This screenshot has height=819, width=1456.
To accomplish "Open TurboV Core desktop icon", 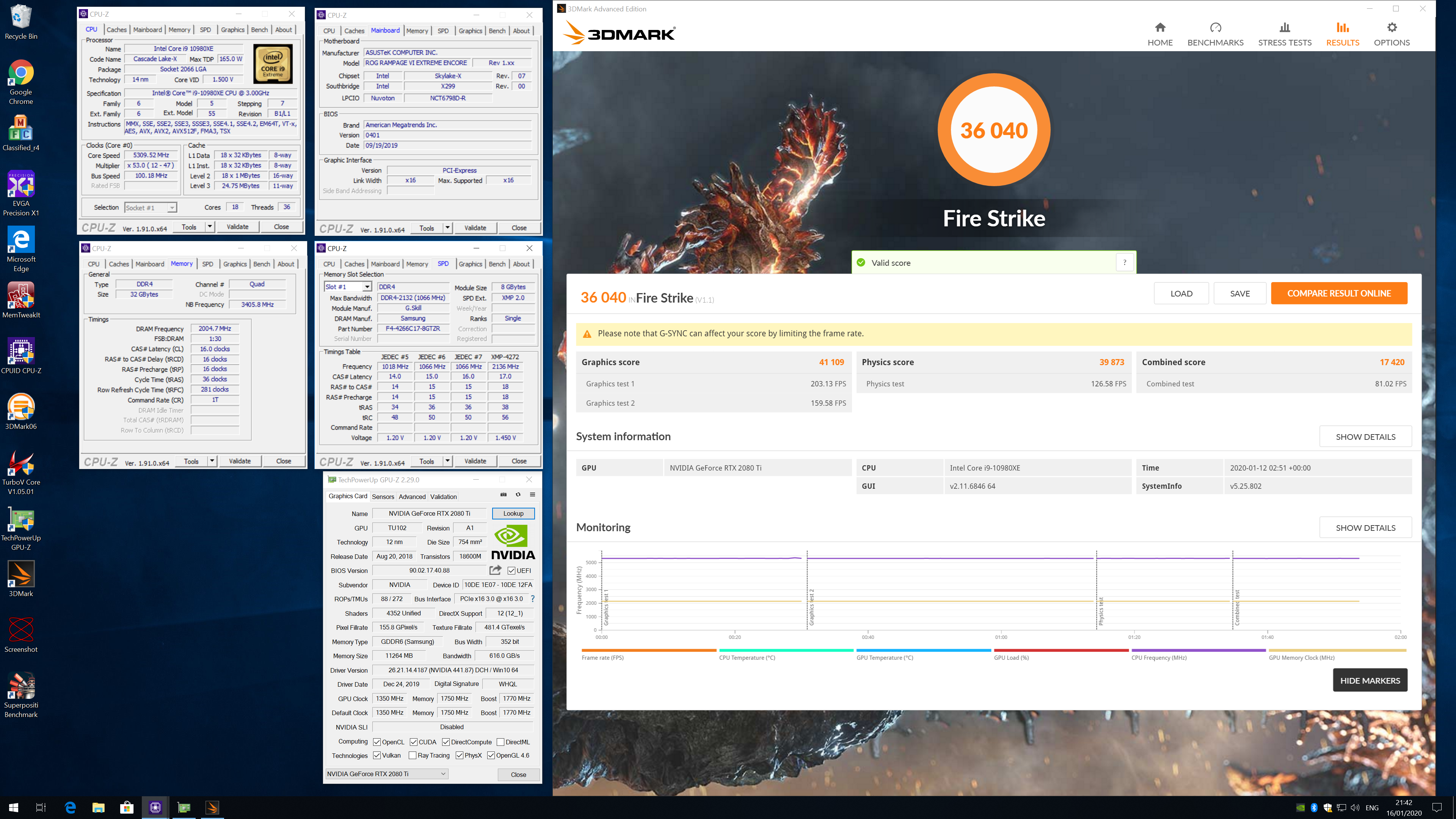I will point(21,472).
